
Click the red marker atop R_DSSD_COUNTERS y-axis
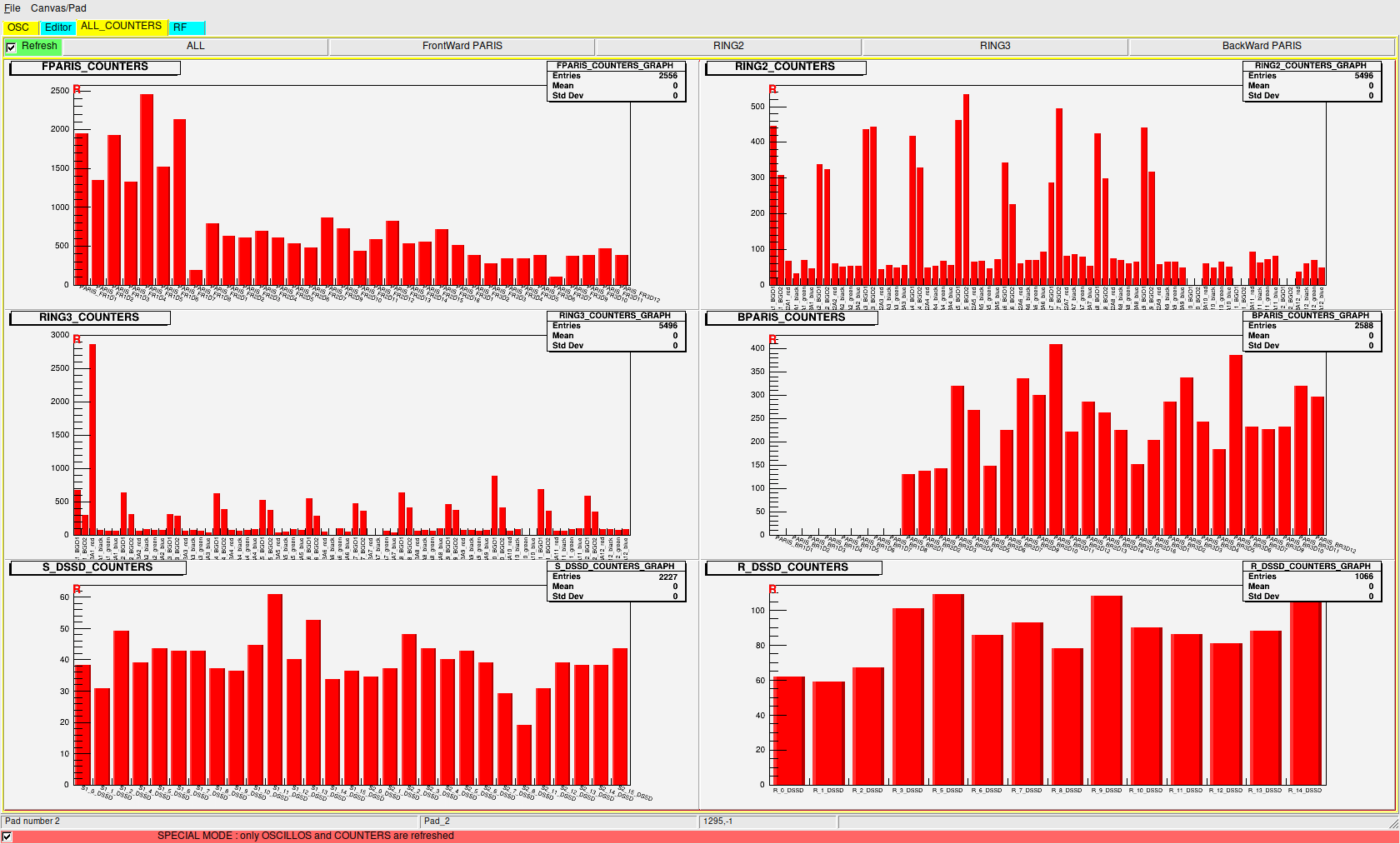pos(772,589)
